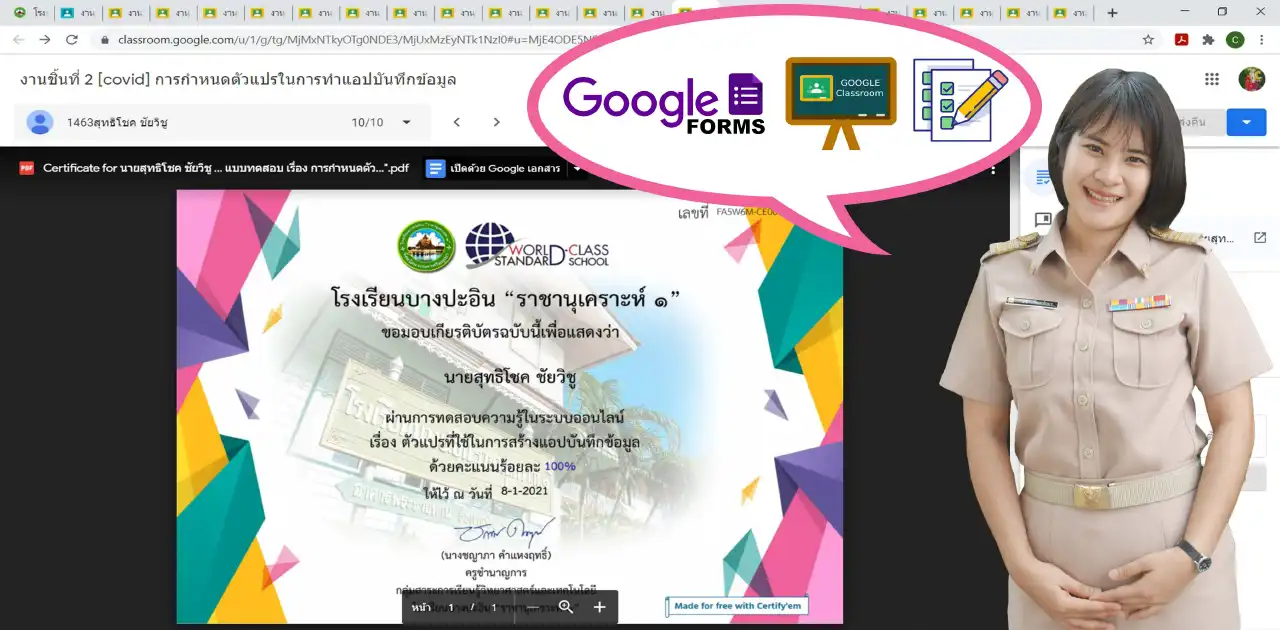Reset zoom with the magnifier icon
The width and height of the screenshot is (1280, 630).
566,607
